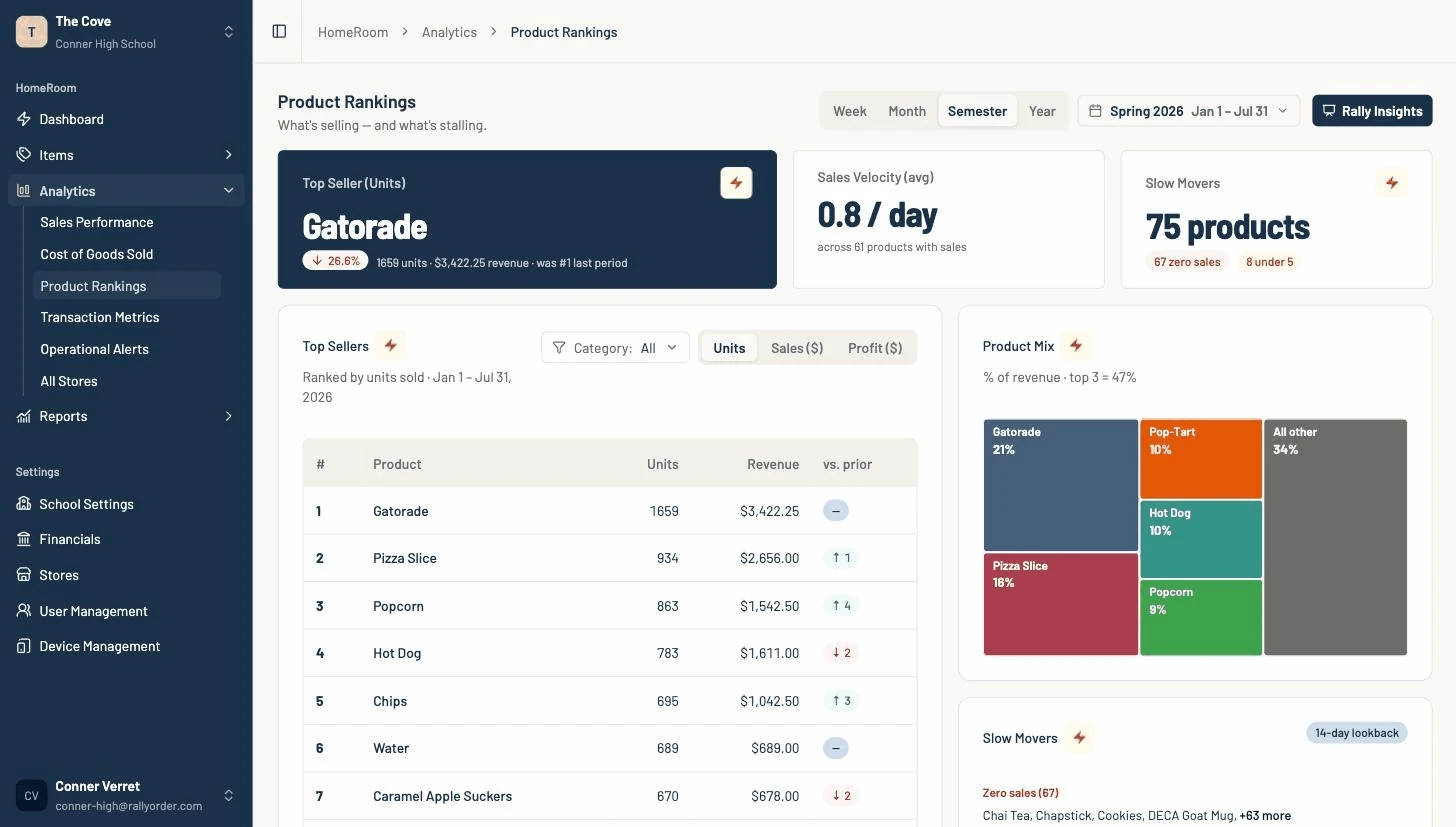Screen dimensions: 1456x827
Task: Click the Hot Dog teal treemap tile
Action: pos(1201,539)
